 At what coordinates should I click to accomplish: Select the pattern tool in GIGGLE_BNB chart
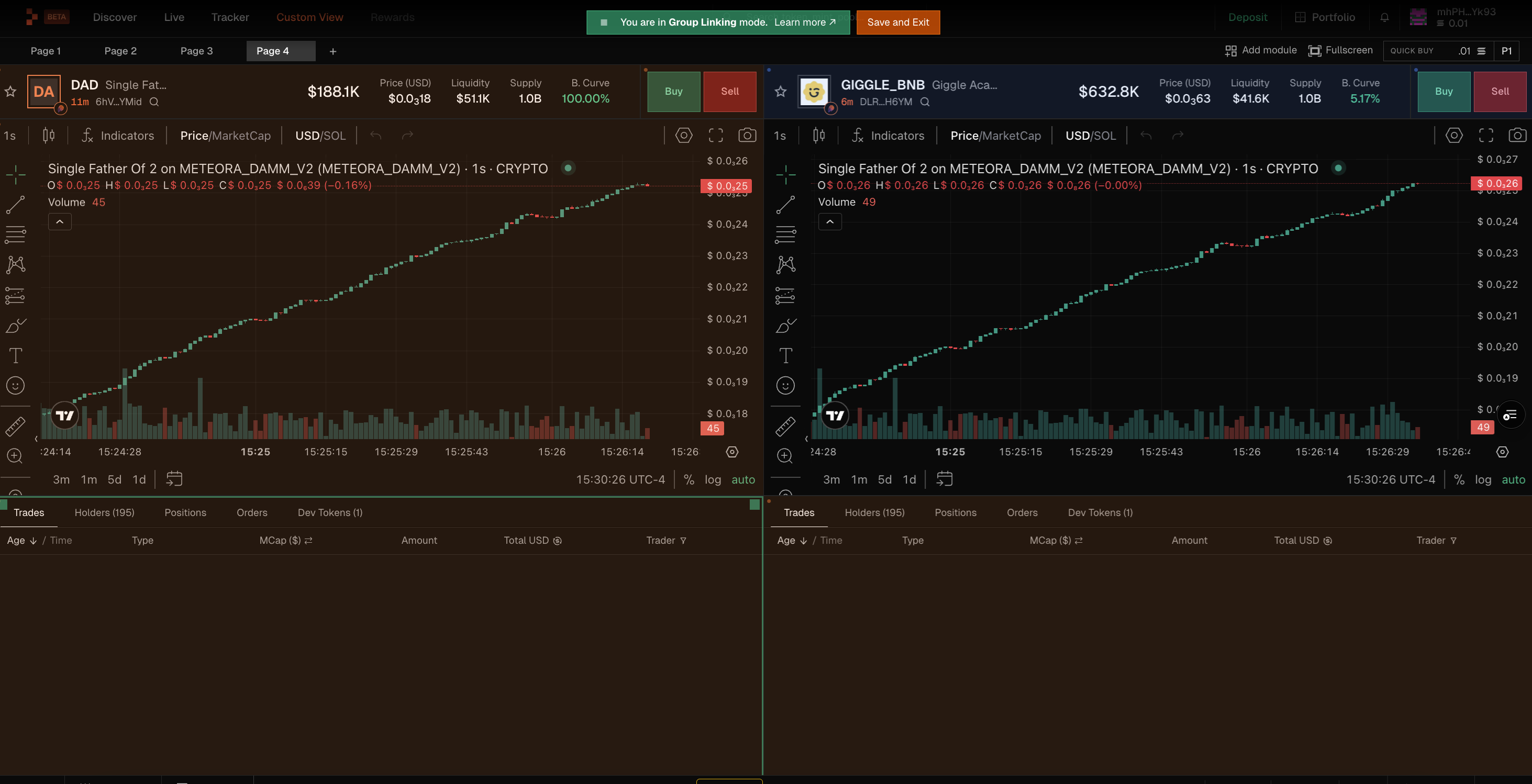[785, 264]
